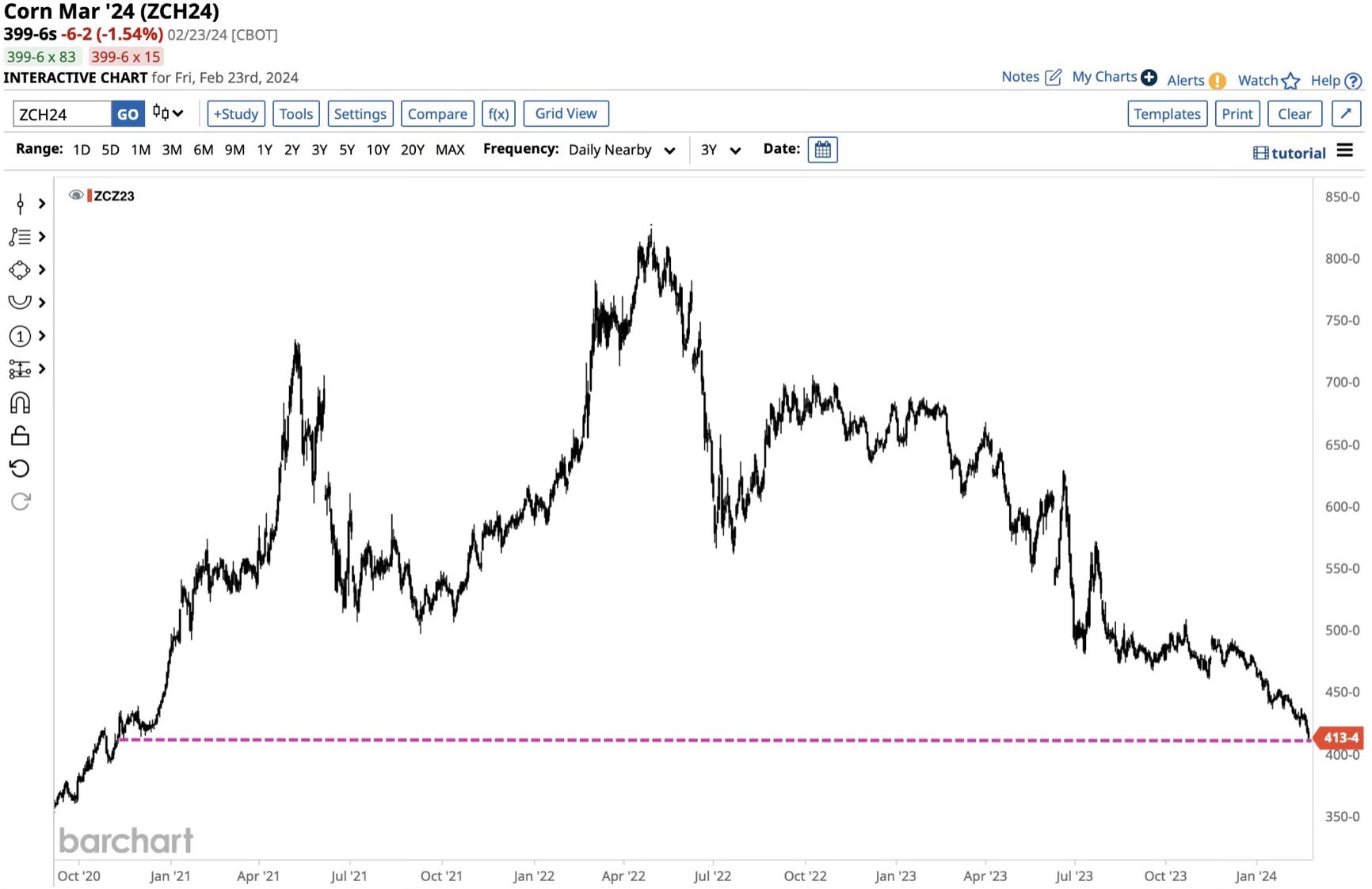Select the shapes polygon tool icon

click(20, 270)
